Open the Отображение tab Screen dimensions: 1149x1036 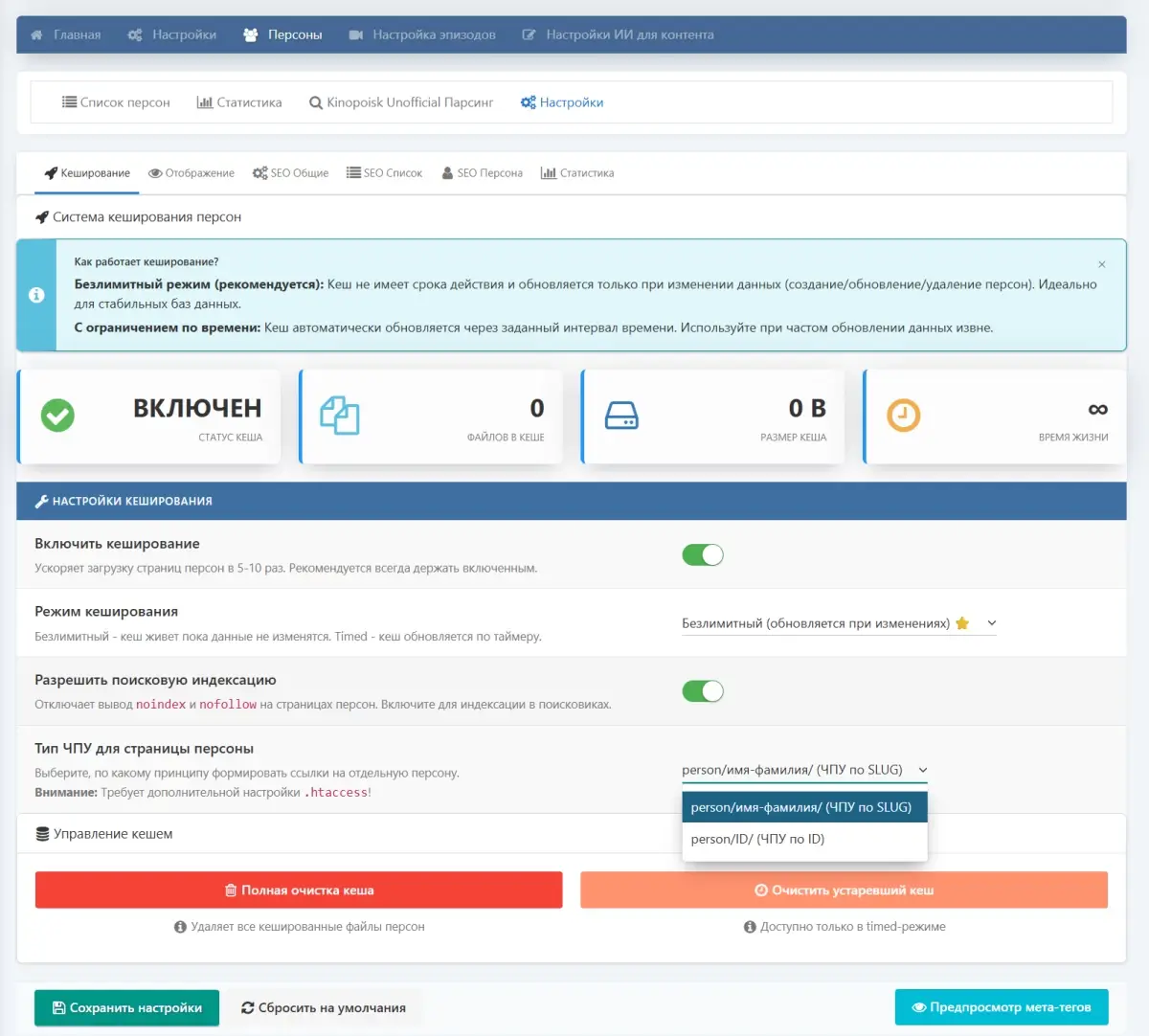tap(191, 173)
